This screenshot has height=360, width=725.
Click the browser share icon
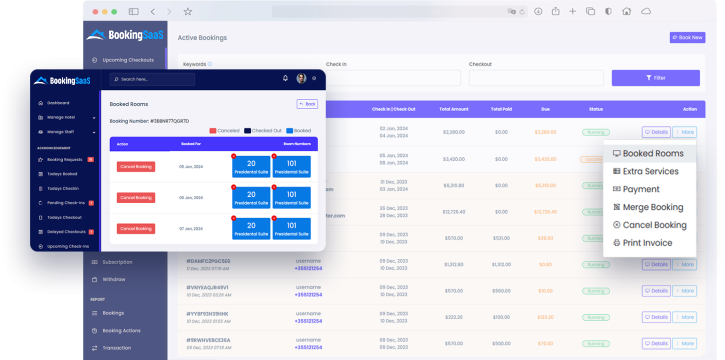tap(555, 12)
